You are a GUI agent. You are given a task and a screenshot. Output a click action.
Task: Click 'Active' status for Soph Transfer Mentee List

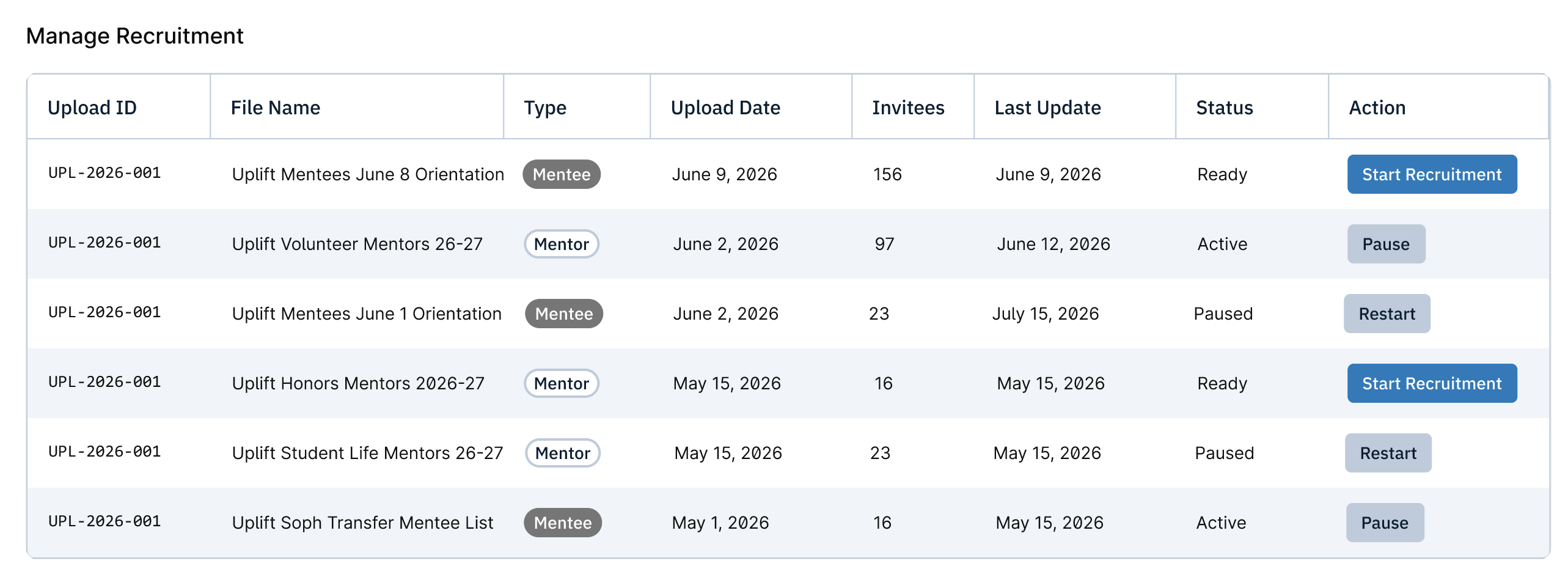1221,523
